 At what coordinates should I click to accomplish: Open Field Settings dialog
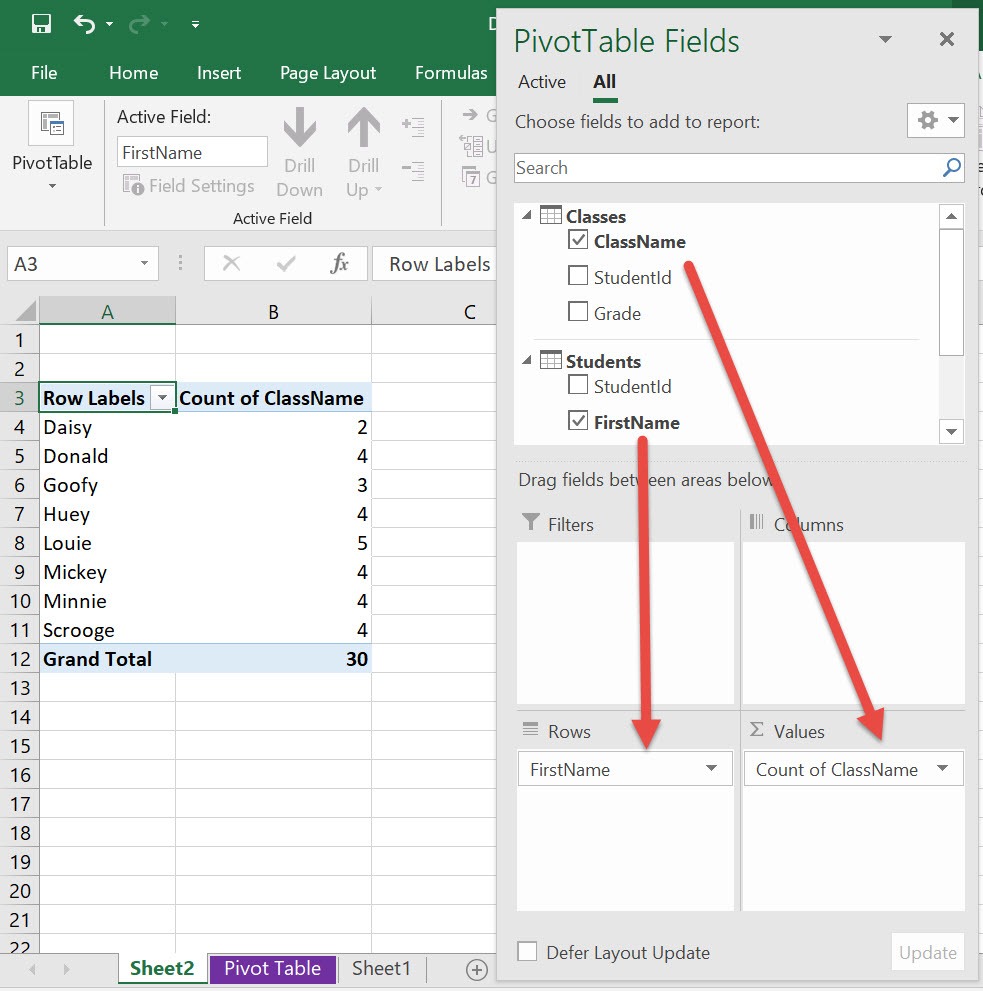[189, 186]
